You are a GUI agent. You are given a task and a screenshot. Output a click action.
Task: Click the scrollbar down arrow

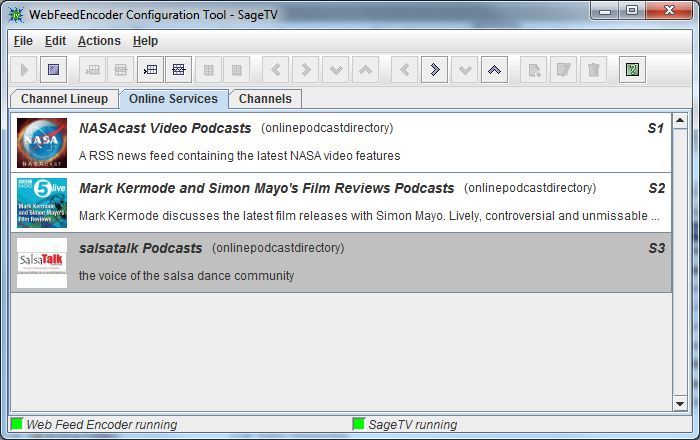click(681, 402)
